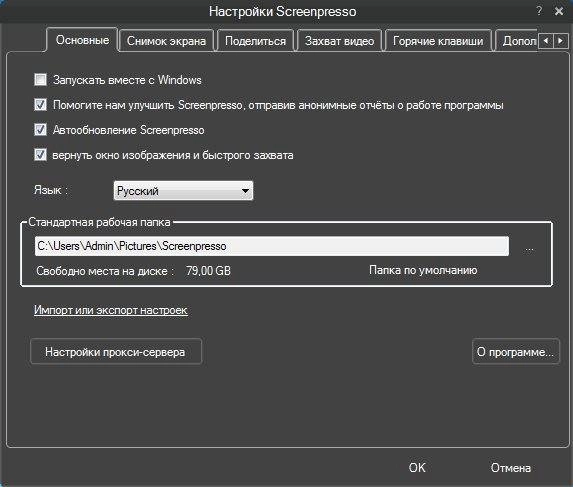This screenshot has width=573, height=487.
Task: Click the Настройки Screenpresso title text
Action: (x=282, y=11)
